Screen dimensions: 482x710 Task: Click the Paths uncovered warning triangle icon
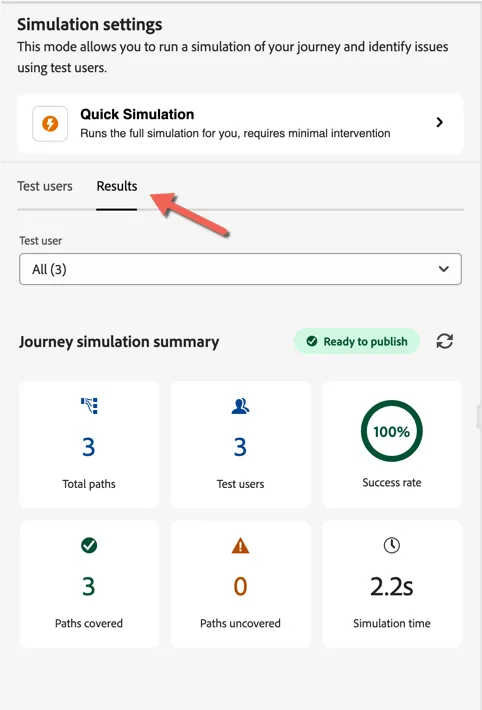click(x=240, y=546)
